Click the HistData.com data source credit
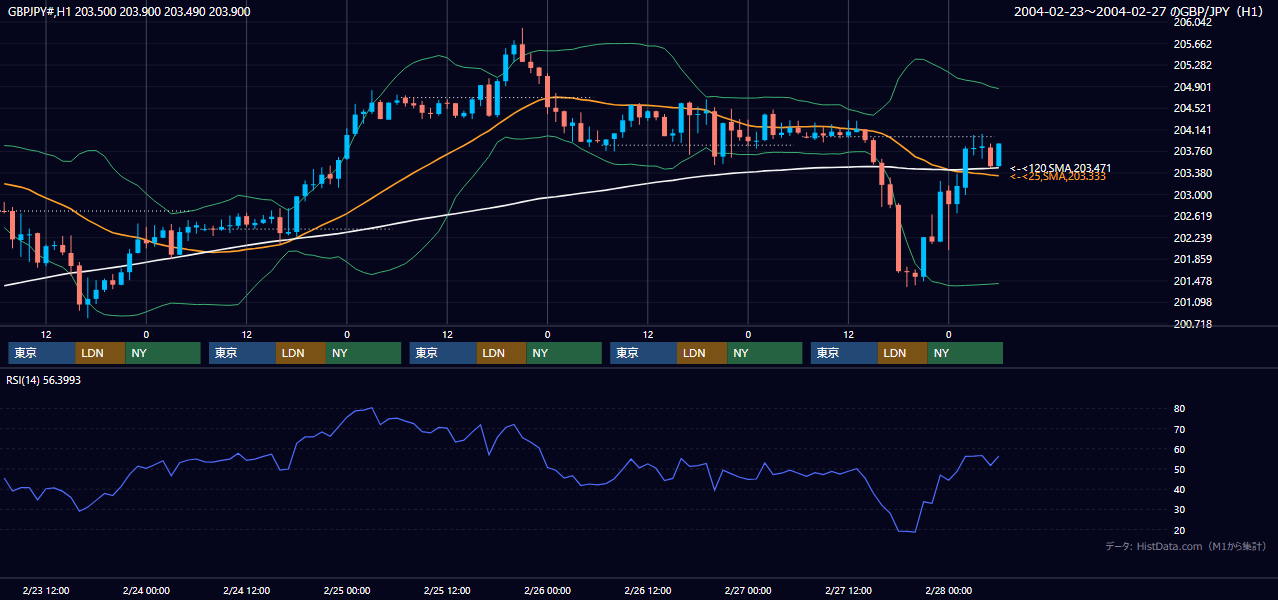This screenshot has width=1278, height=600. pos(1186,547)
